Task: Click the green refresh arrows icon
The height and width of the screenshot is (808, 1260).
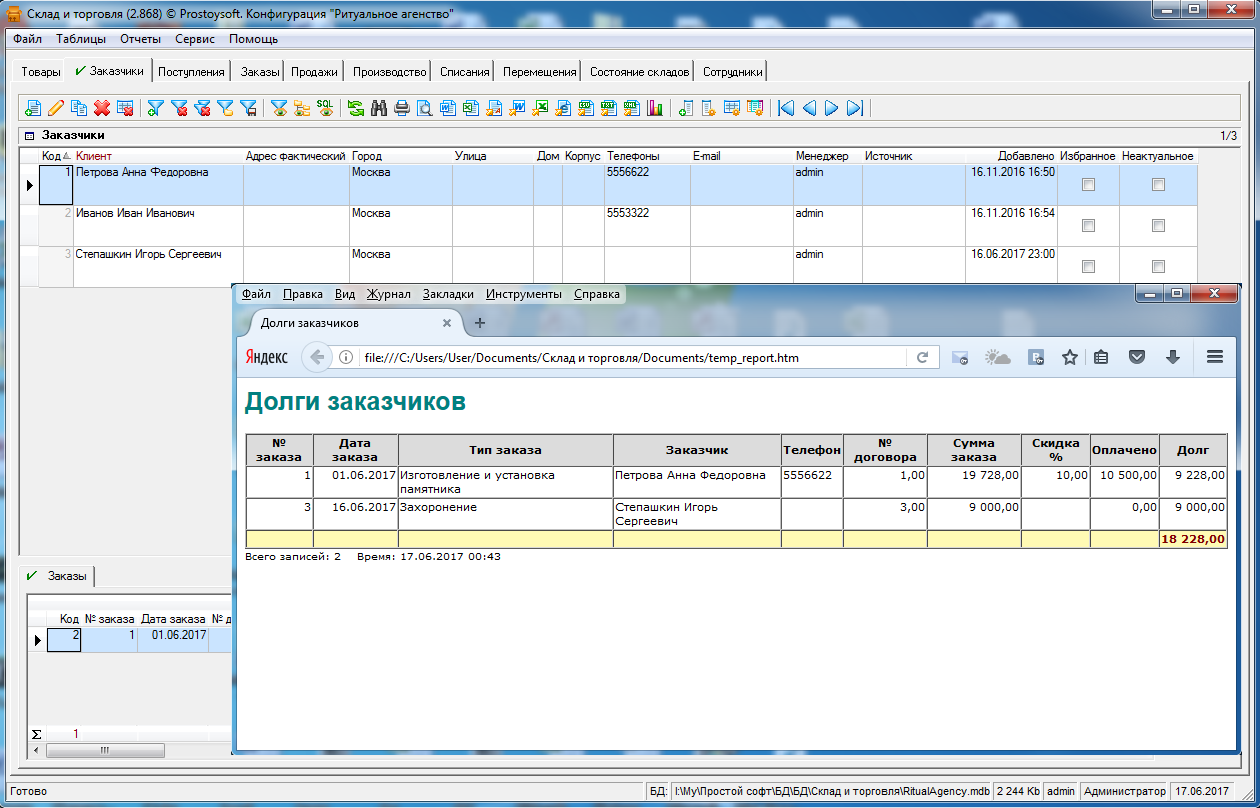Action: point(355,108)
